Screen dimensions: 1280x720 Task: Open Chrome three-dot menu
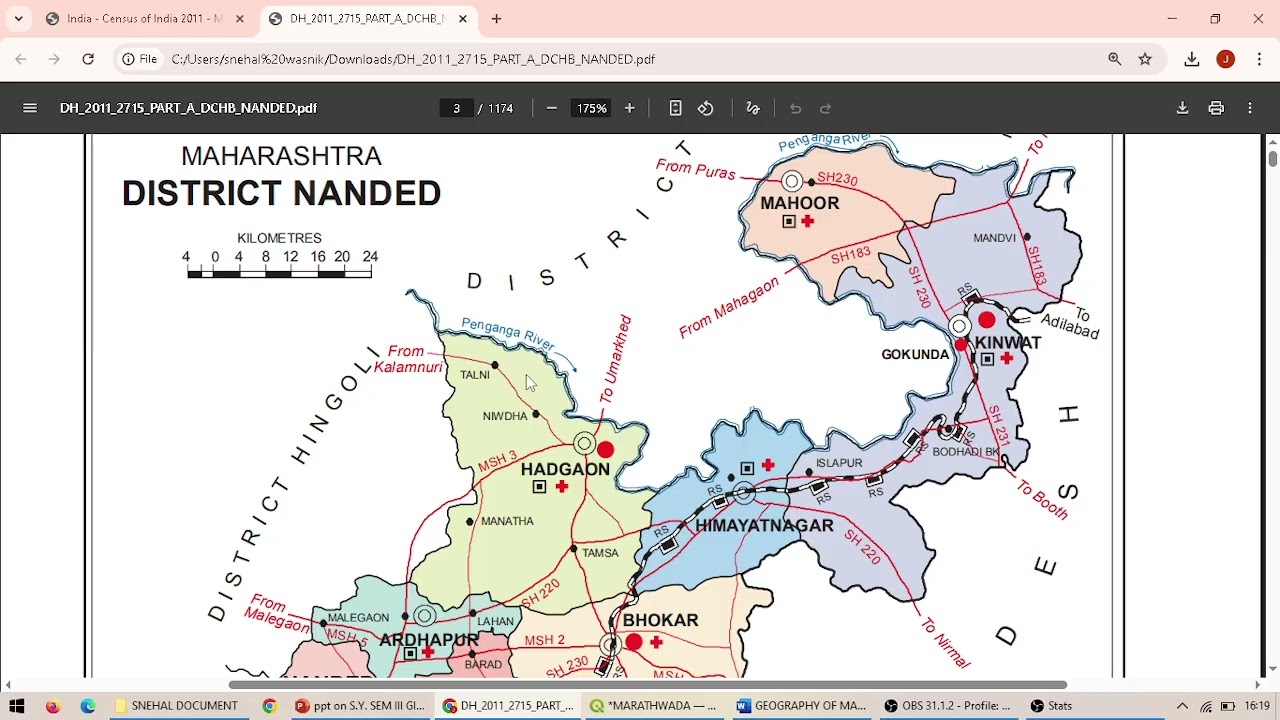[x=1258, y=59]
